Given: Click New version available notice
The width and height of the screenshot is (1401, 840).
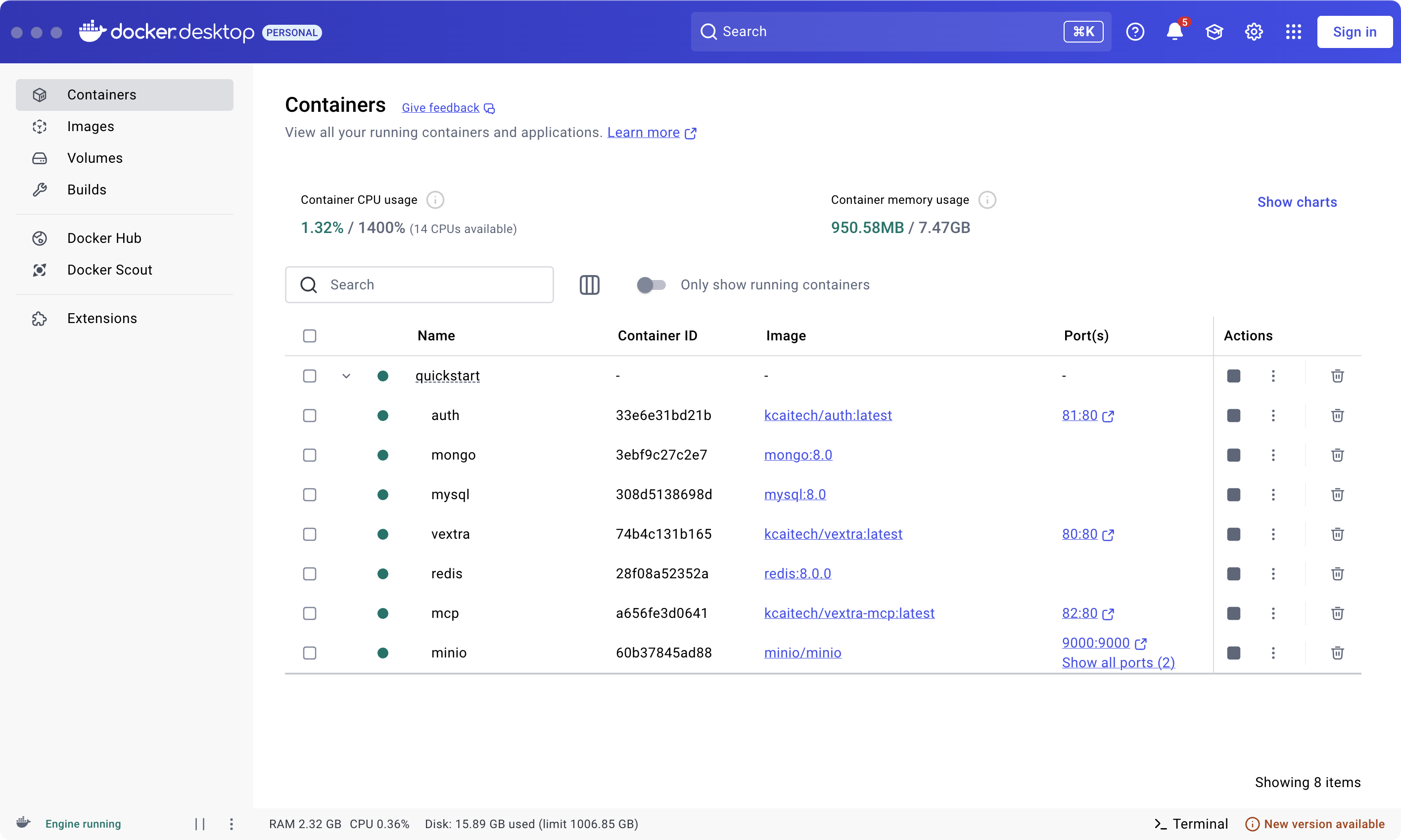Looking at the screenshot, I should (1315, 824).
